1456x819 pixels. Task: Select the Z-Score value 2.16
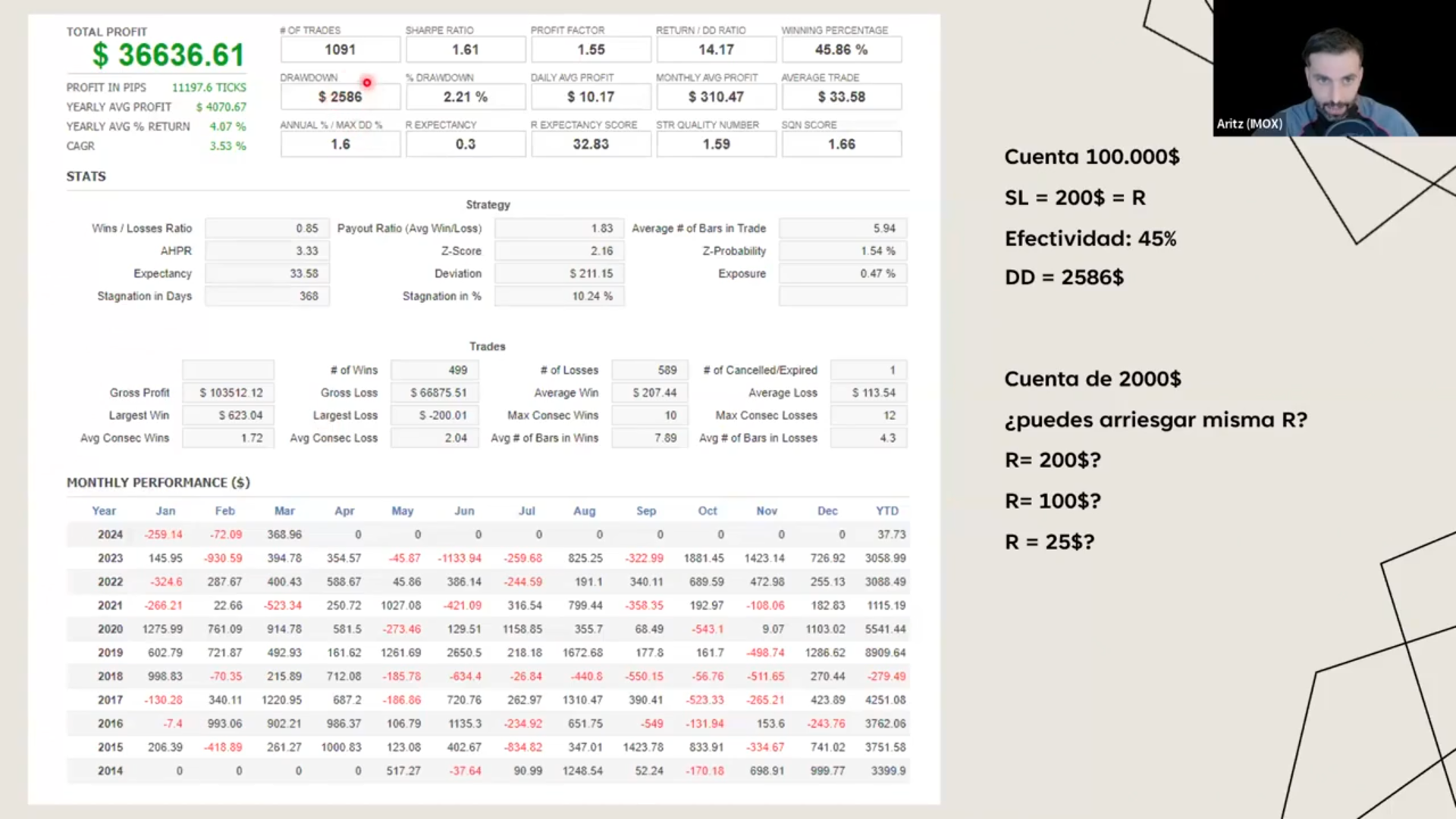pos(560,251)
